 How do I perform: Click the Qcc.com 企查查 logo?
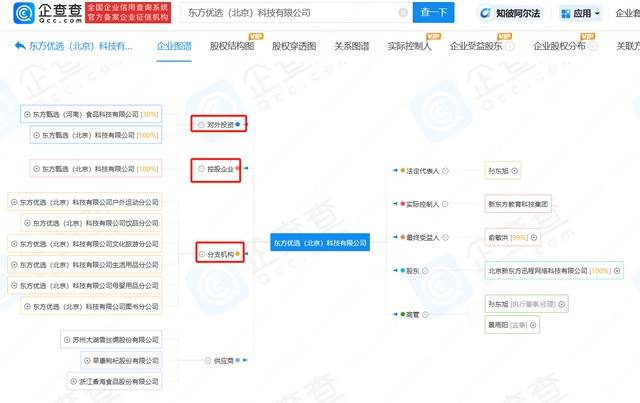click(x=48, y=13)
